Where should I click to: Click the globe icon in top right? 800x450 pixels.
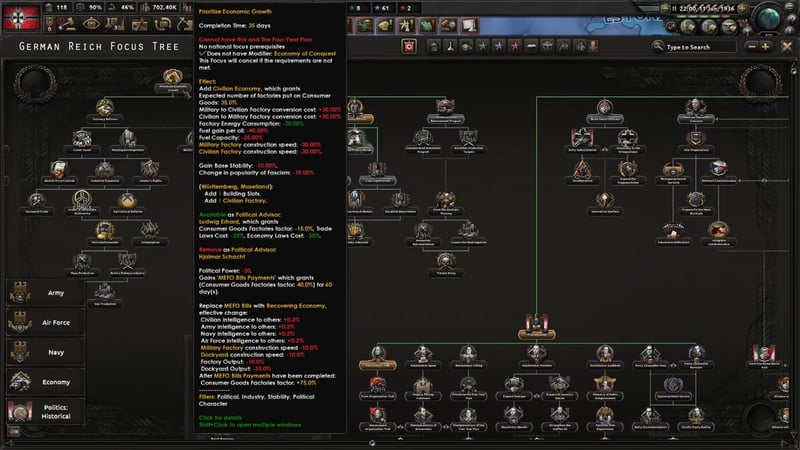[768, 19]
